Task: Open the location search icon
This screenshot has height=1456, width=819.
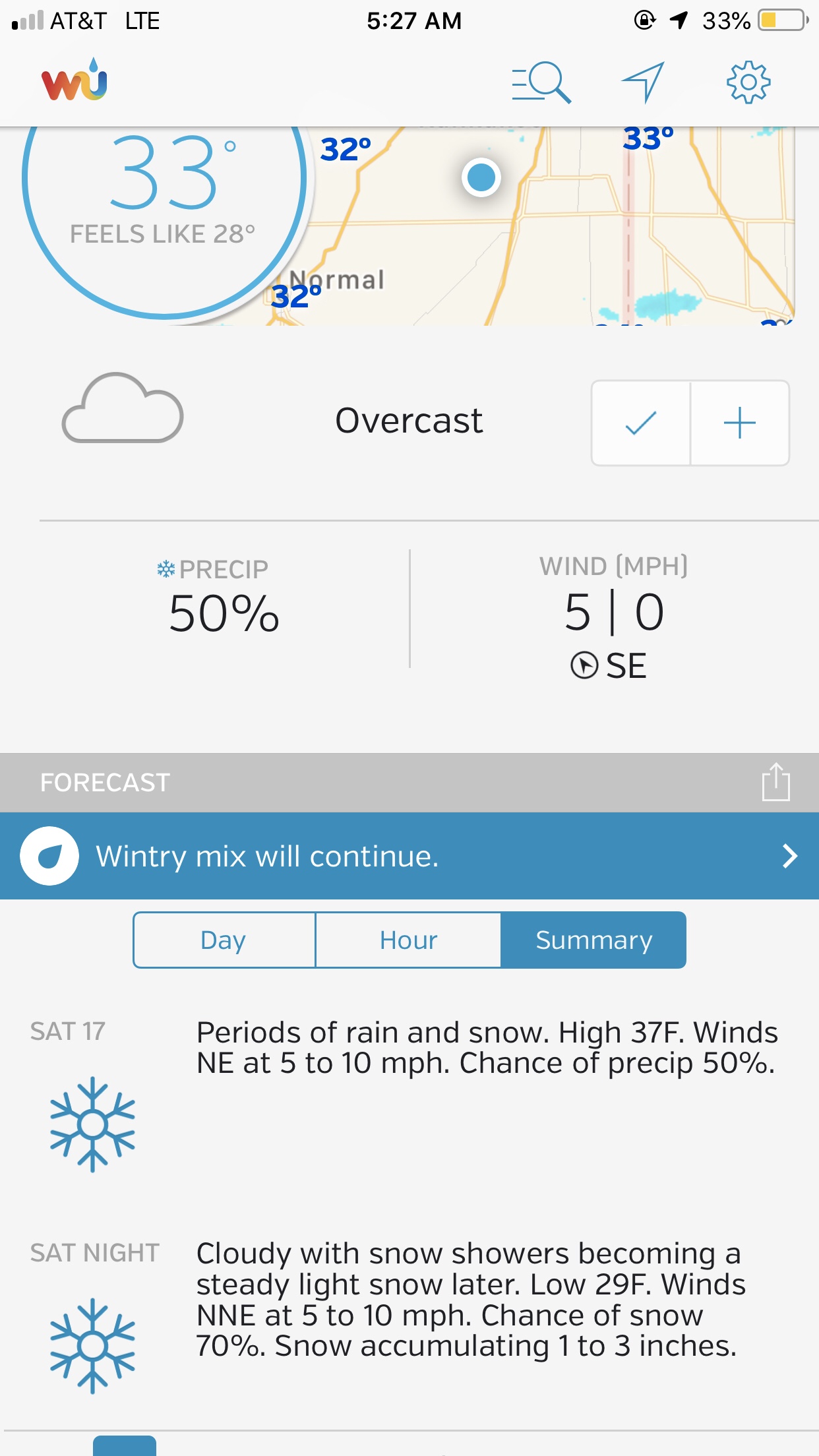Action: pos(541,82)
